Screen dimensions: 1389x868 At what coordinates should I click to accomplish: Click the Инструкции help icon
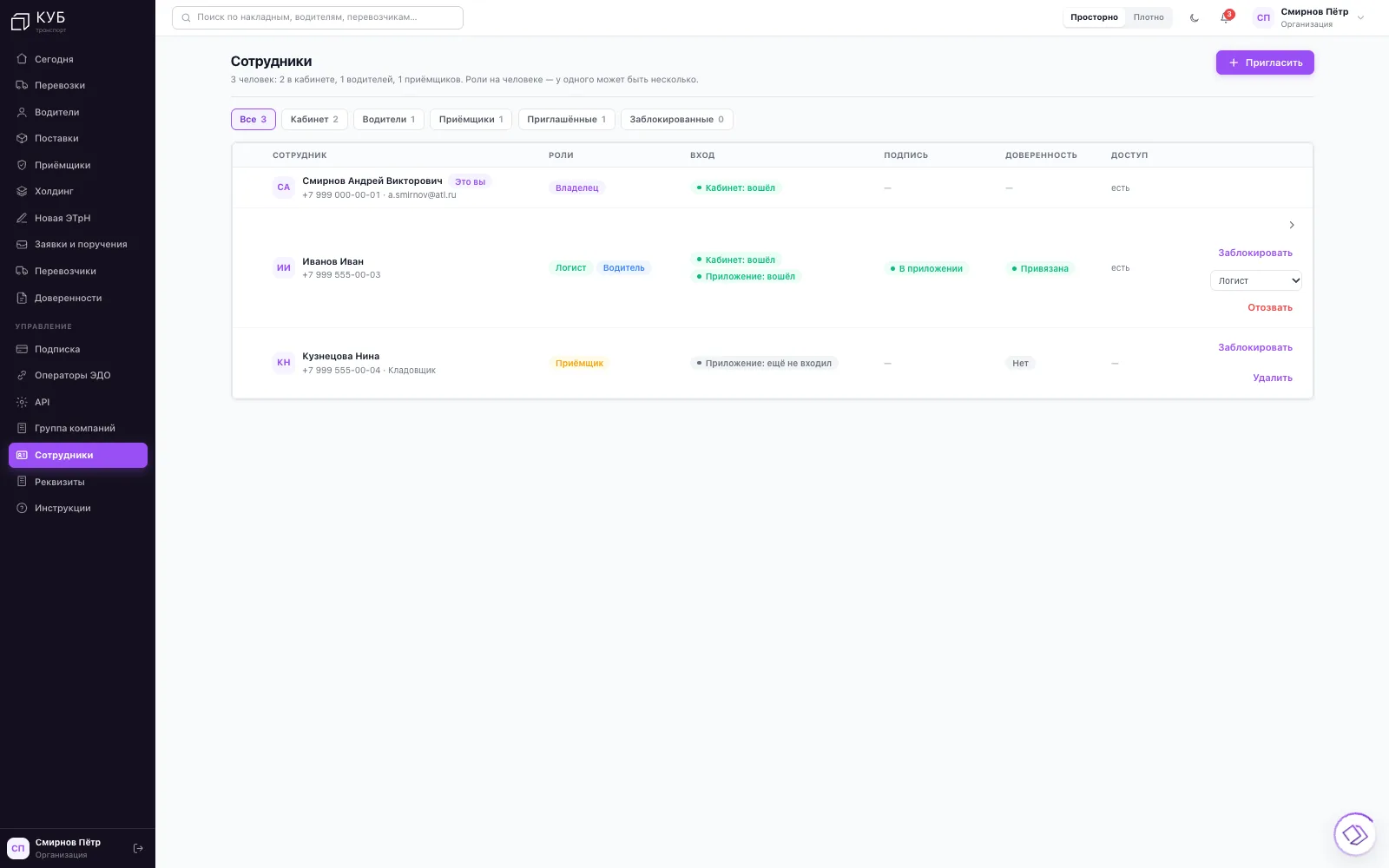pyautogui.click(x=22, y=508)
